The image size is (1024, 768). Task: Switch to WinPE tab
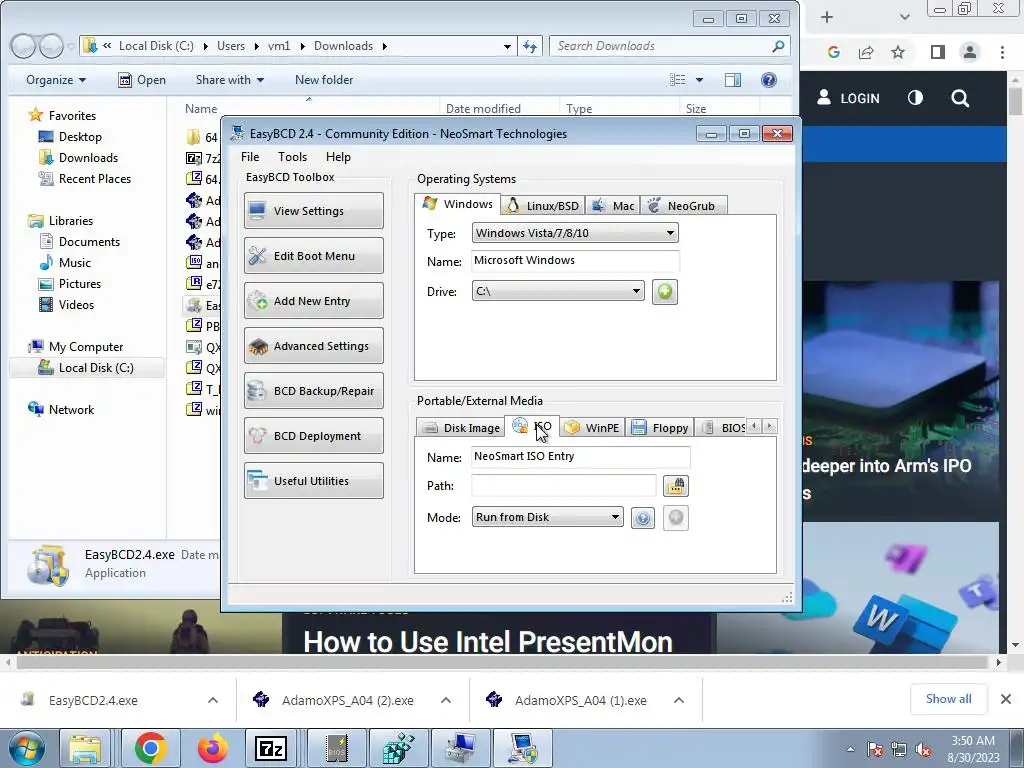pos(592,428)
